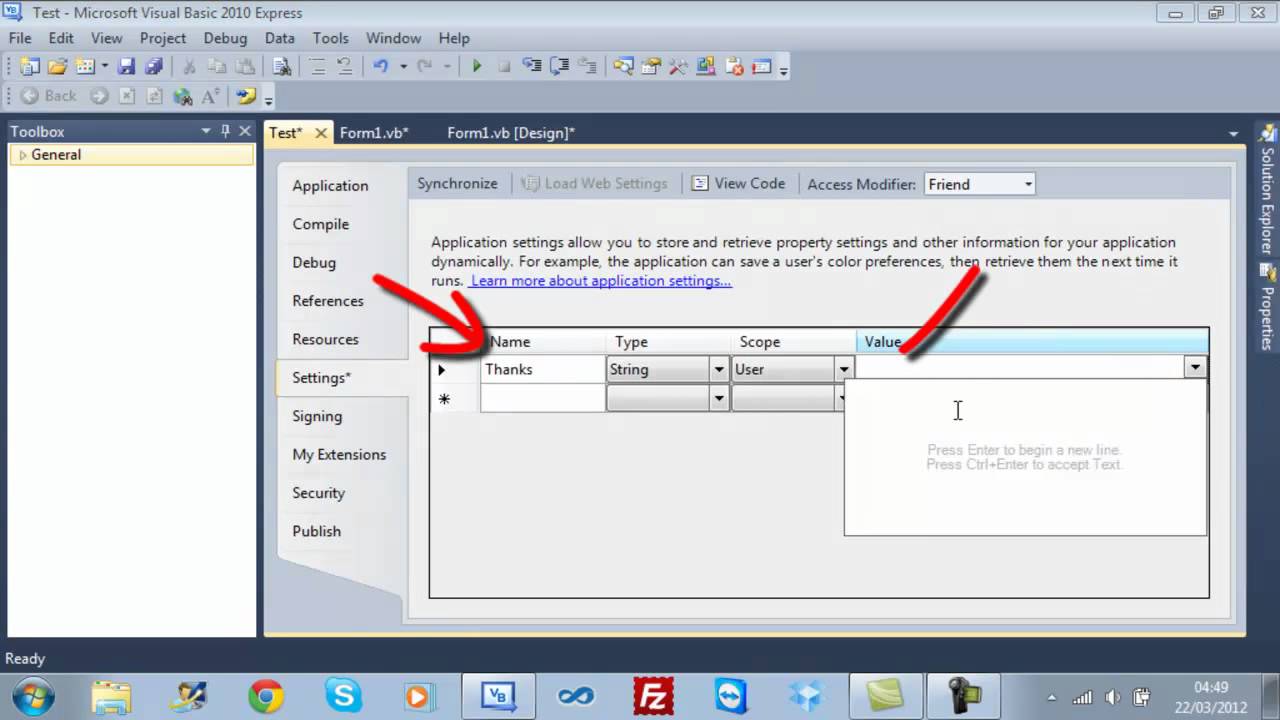Open TeamViewer from the taskbar
The width and height of the screenshot is (1280, 720).
(731, 696)
